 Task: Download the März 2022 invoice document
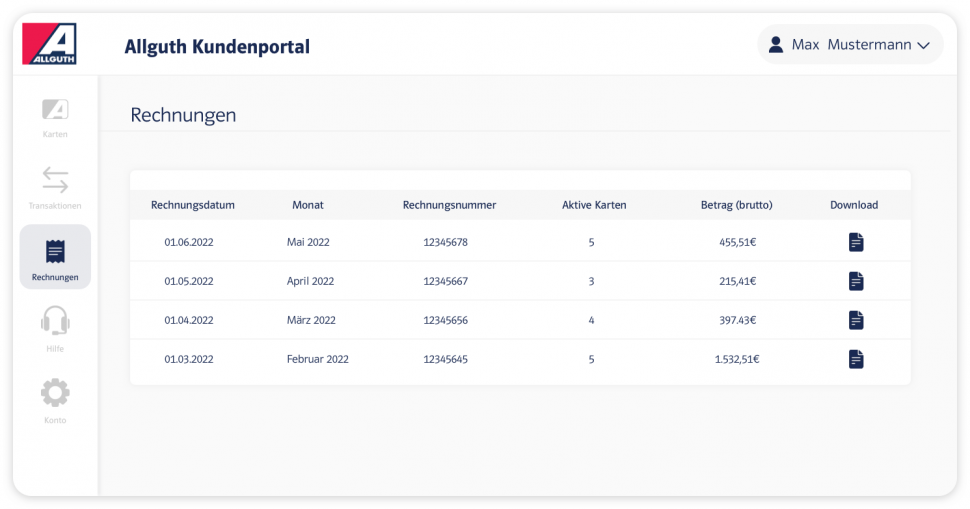[x=855, y=320]
